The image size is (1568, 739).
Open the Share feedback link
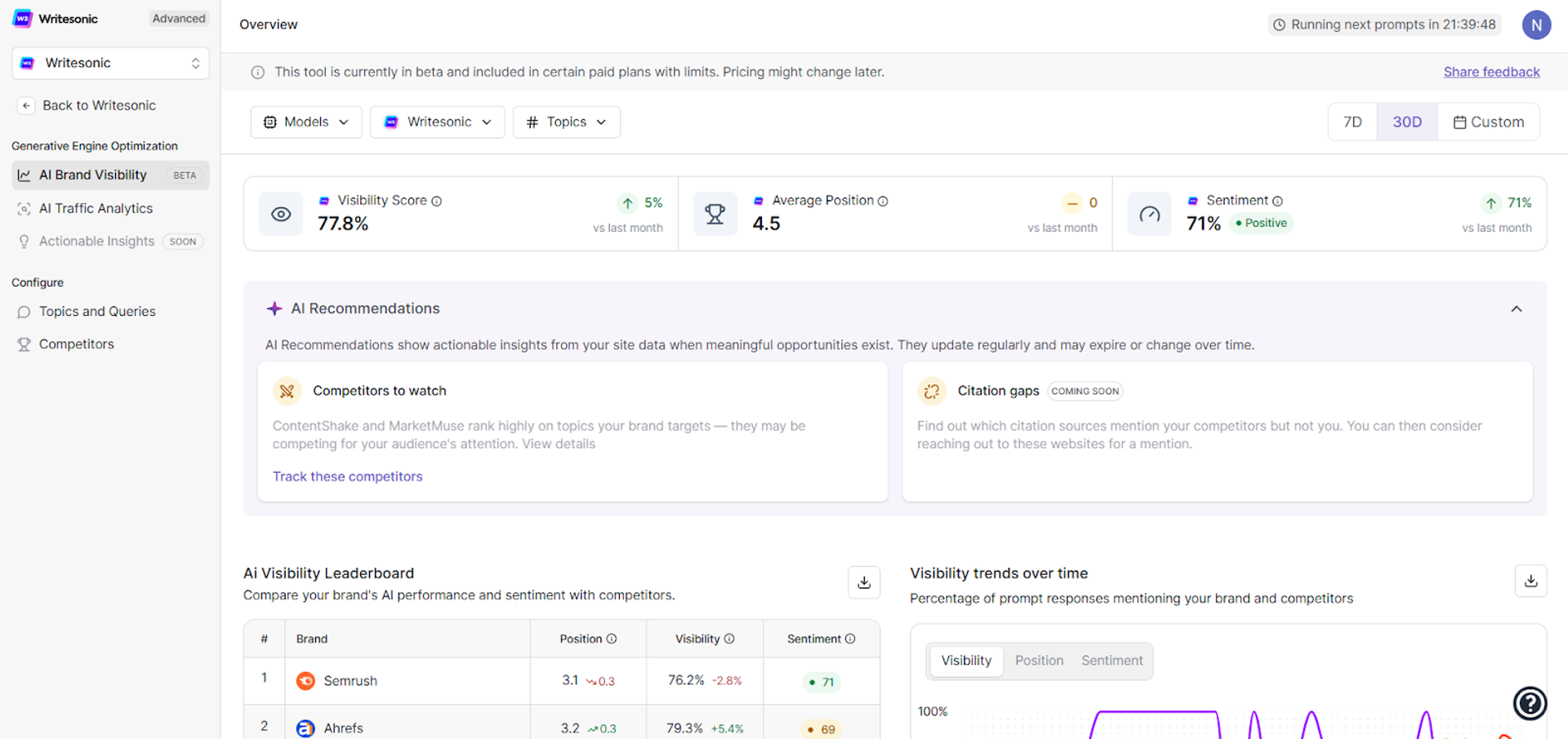coord(1491,72)
